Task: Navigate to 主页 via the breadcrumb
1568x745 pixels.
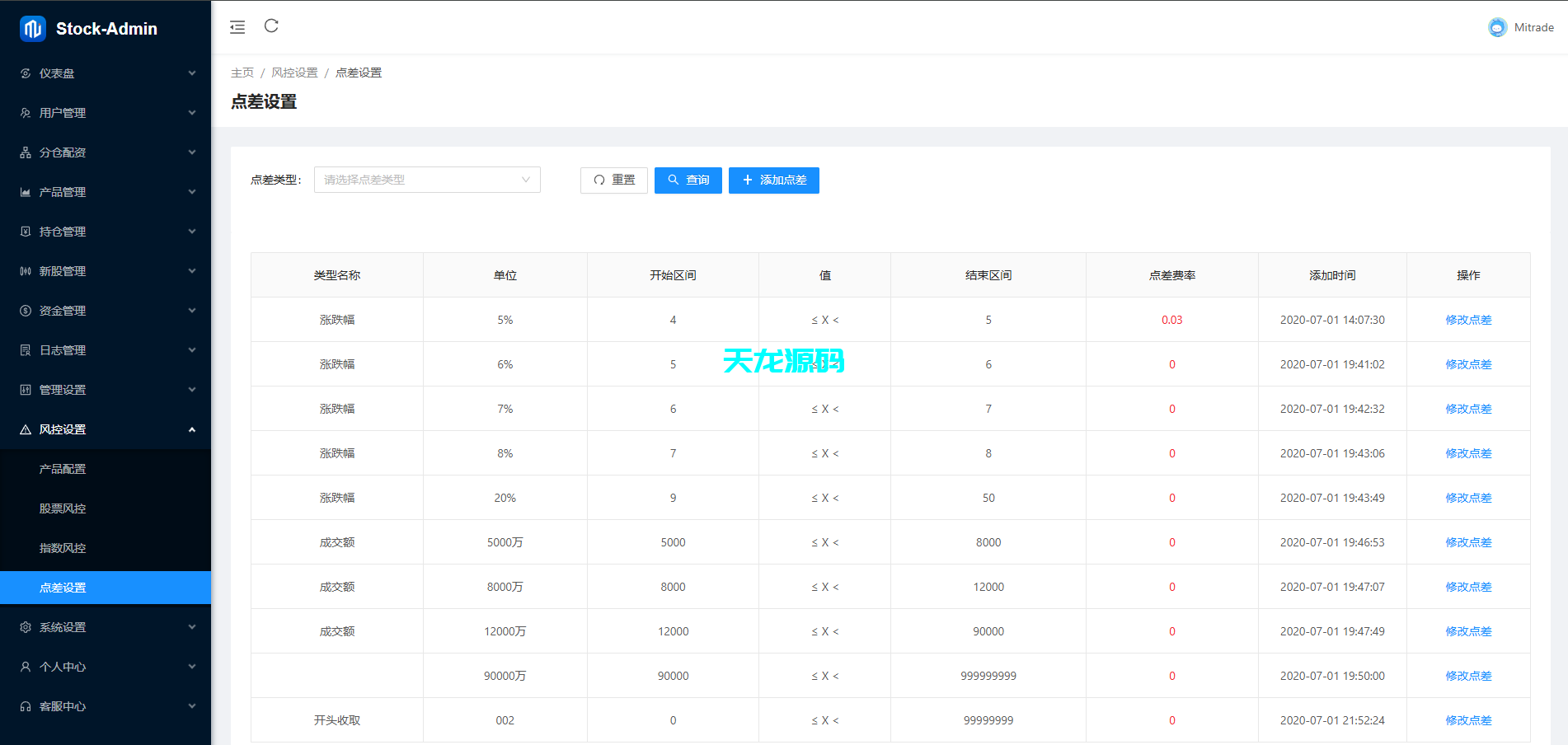Action: [242, 73]
